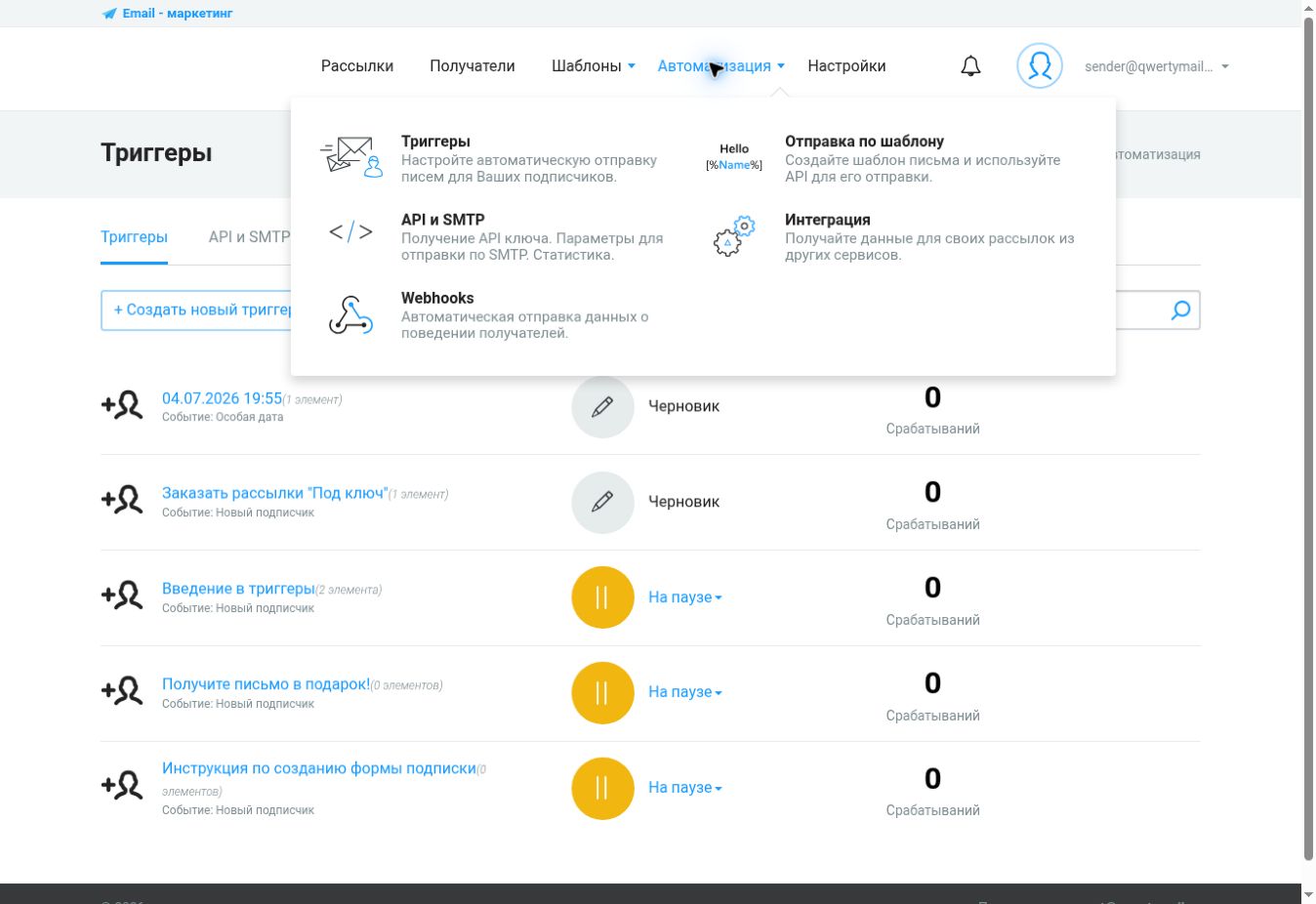Open the notifications bell
The image size is (1316, 904).
pos(970,66)
